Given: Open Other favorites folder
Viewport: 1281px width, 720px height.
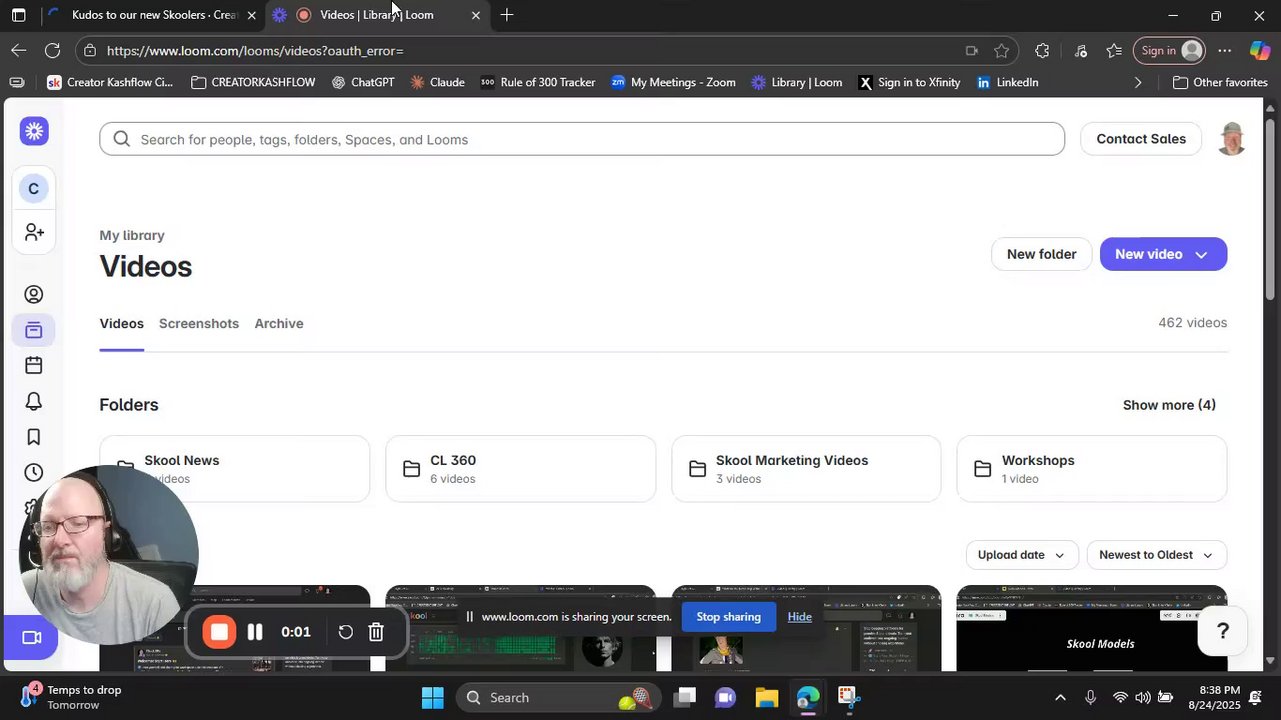Looking at the screenshot, I should [x=1220, y=83].
